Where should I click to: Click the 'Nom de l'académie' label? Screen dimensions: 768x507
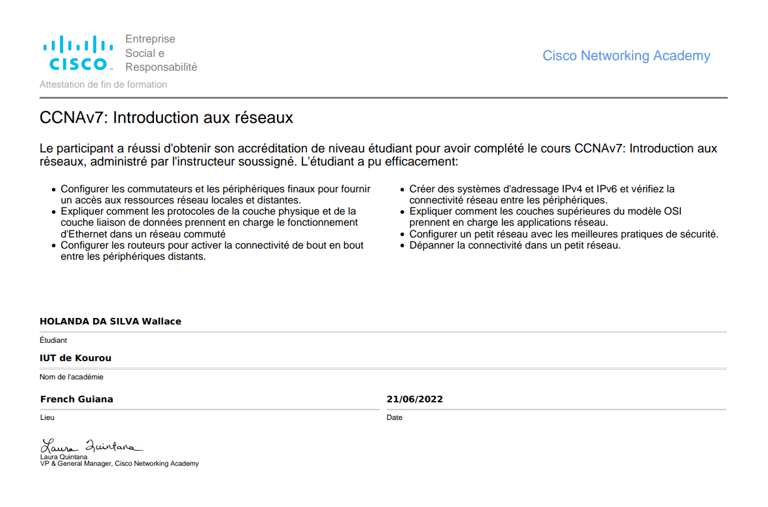72,377
